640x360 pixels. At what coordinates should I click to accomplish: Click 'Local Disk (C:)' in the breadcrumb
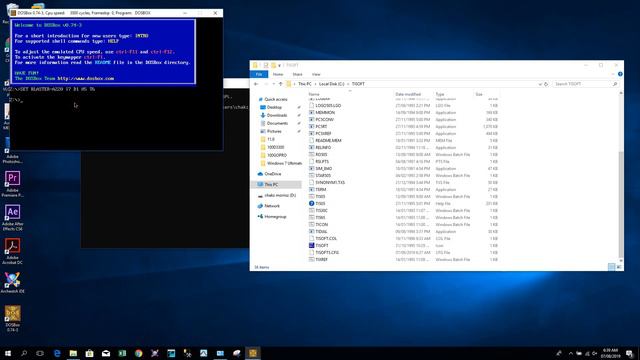pos(331,84)
